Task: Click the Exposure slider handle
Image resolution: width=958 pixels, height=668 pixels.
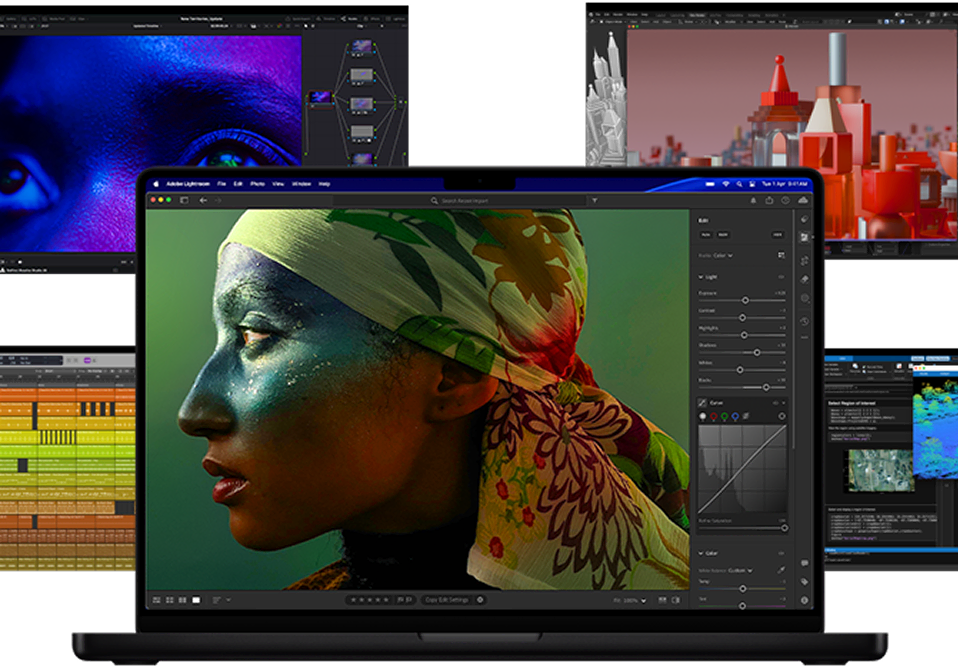Action: coord(745,300)
